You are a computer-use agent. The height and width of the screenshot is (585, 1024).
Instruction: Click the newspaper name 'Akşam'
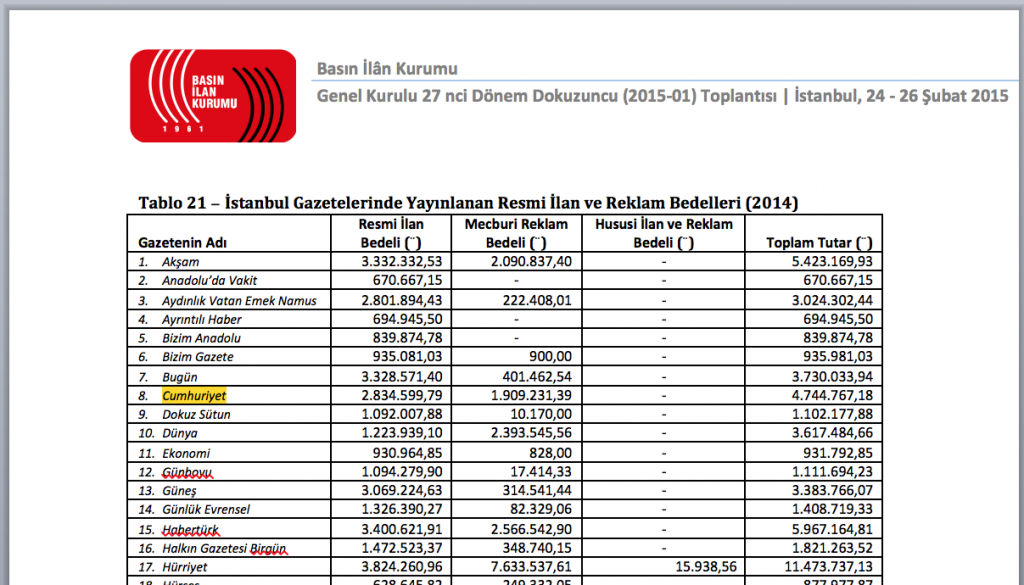point(180,262)
